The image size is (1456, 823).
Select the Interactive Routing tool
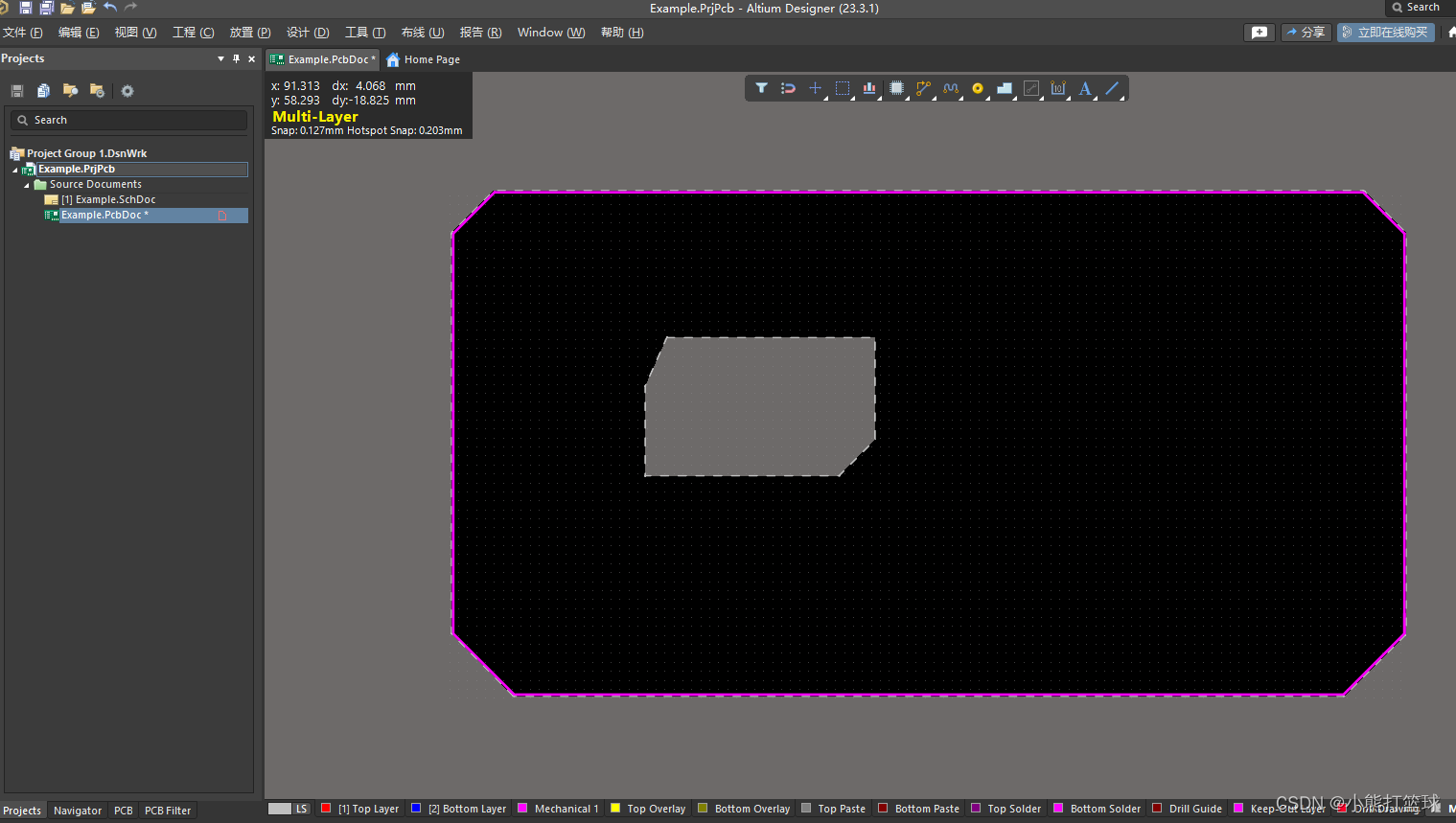(923, 88)
